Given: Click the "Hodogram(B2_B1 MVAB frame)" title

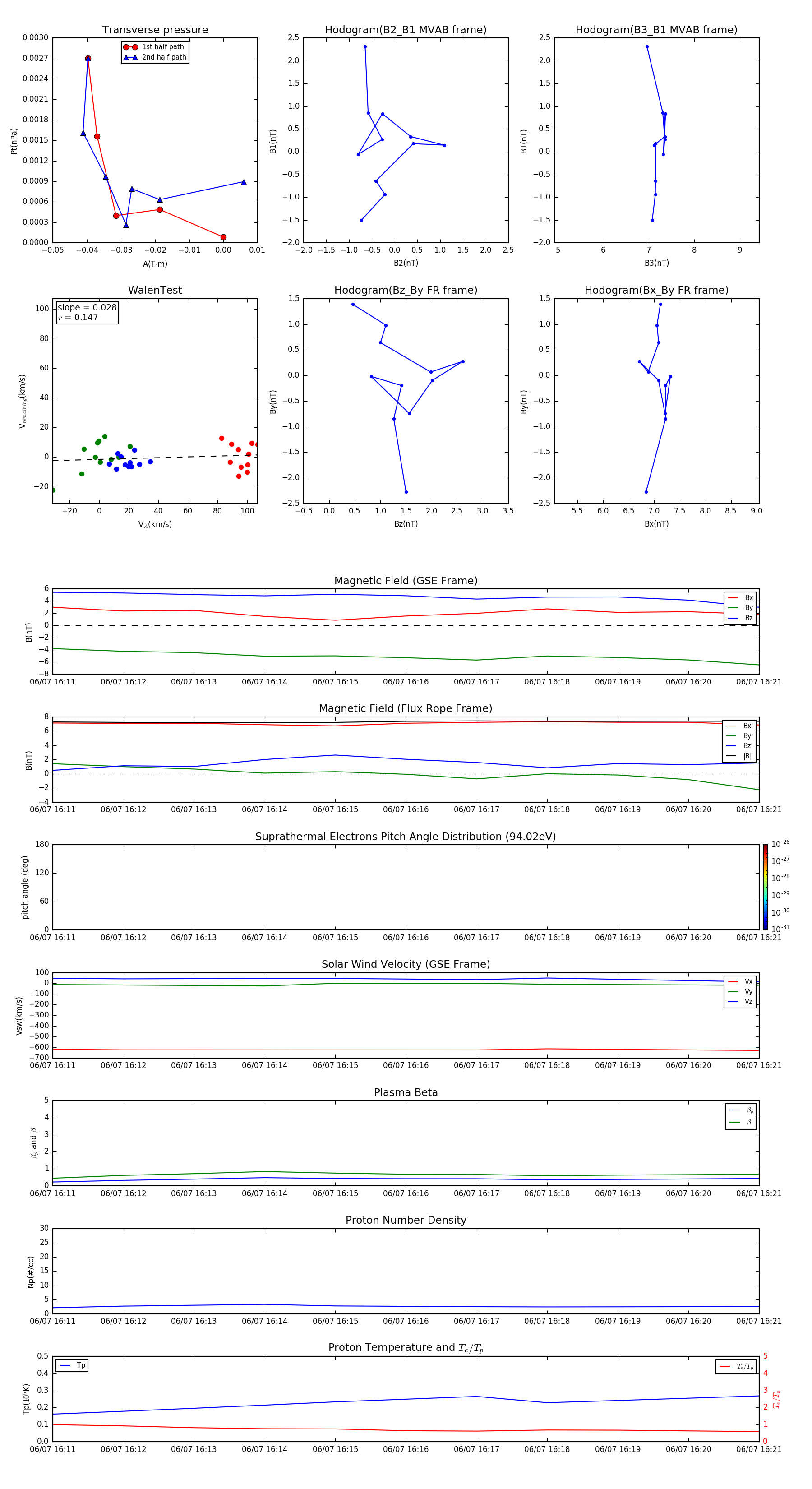Looking at the screenshot, I should pos(406,30).
